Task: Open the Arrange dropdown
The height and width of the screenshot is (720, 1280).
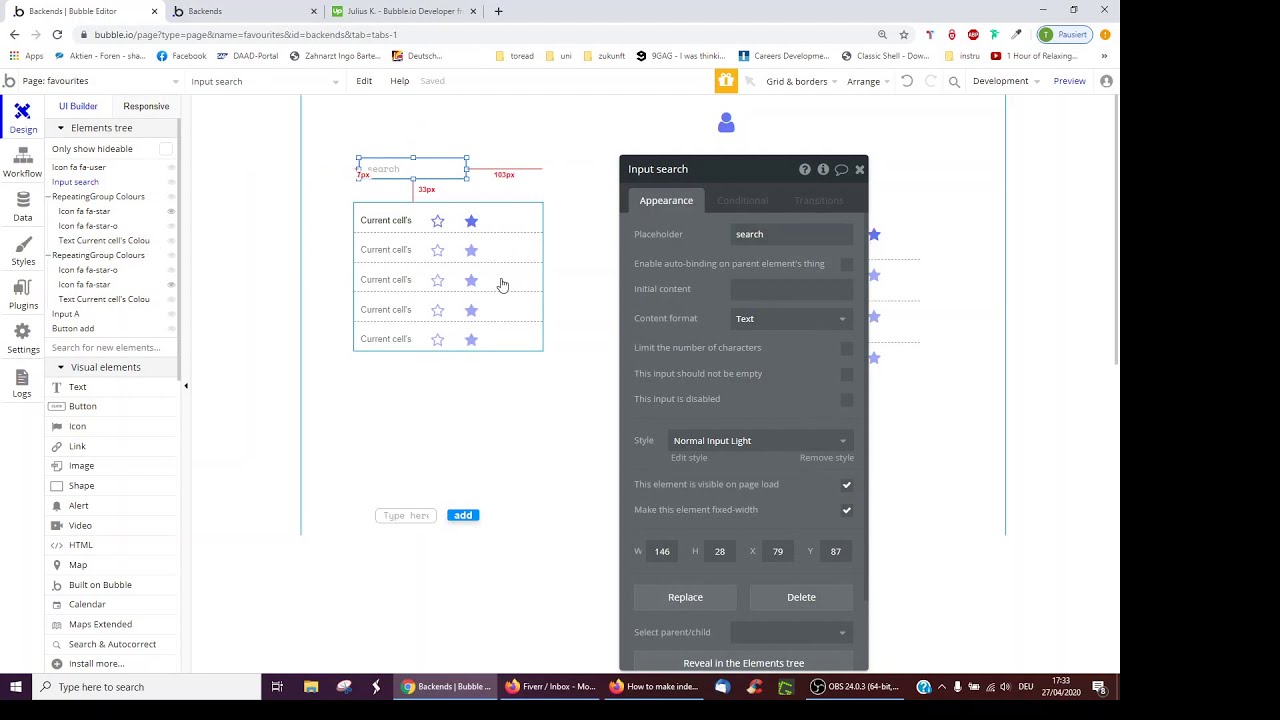Action: (x=868, y=81)
